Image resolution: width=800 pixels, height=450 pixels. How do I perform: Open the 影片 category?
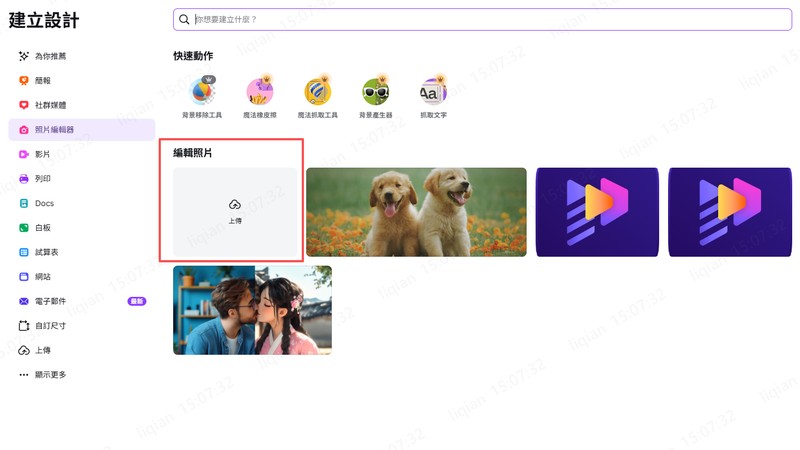point(82,154)
